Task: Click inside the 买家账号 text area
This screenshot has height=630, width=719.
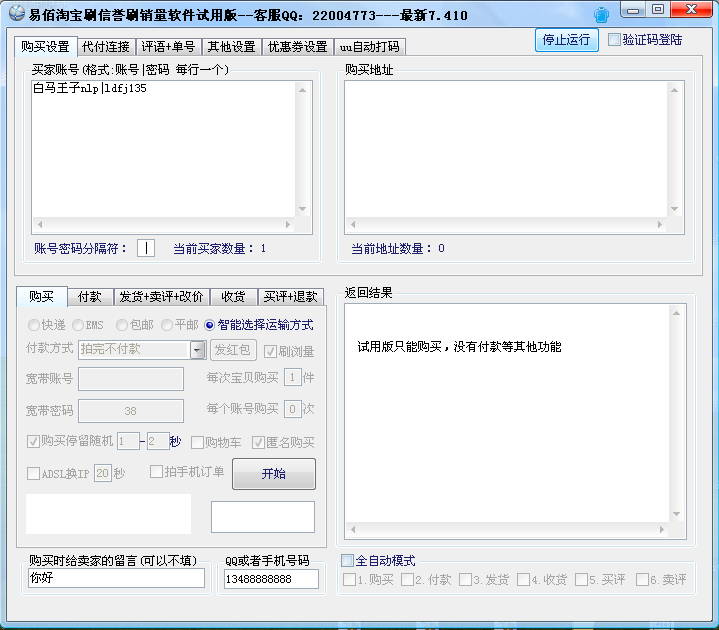Action: click(164, 149)
